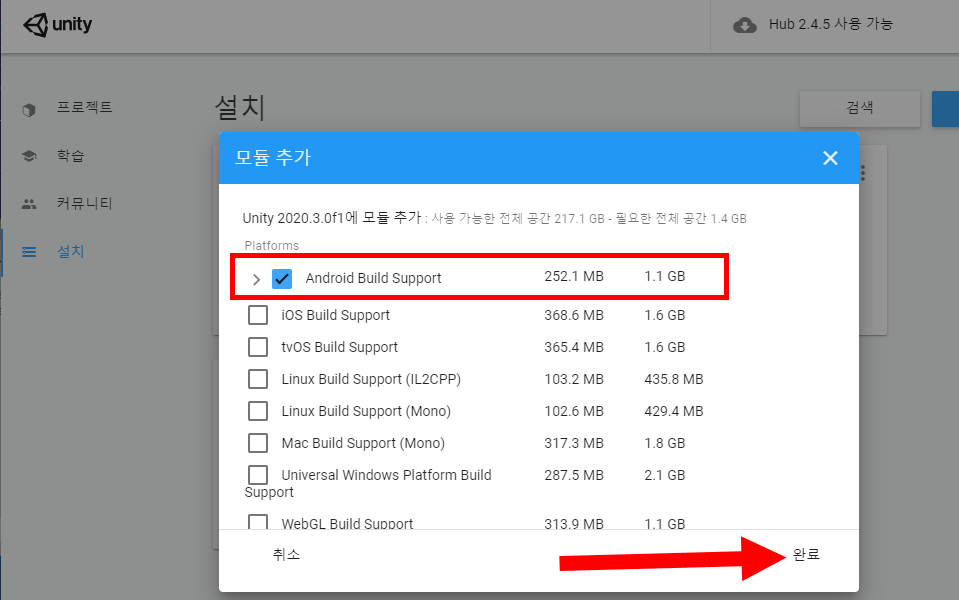This screenshot has width=959, height=600.
Task: Check tvOS Build Support checkbox
Action: (258, 347)
